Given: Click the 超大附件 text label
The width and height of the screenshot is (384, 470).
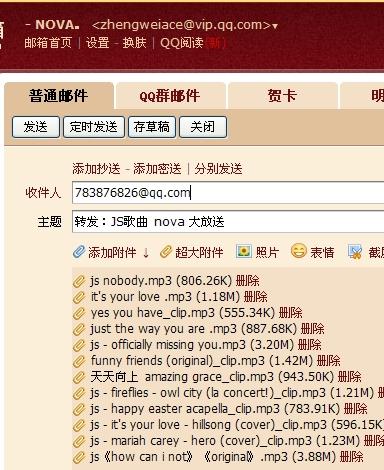Looking at the screenshot, I should (x=199, y=253).
